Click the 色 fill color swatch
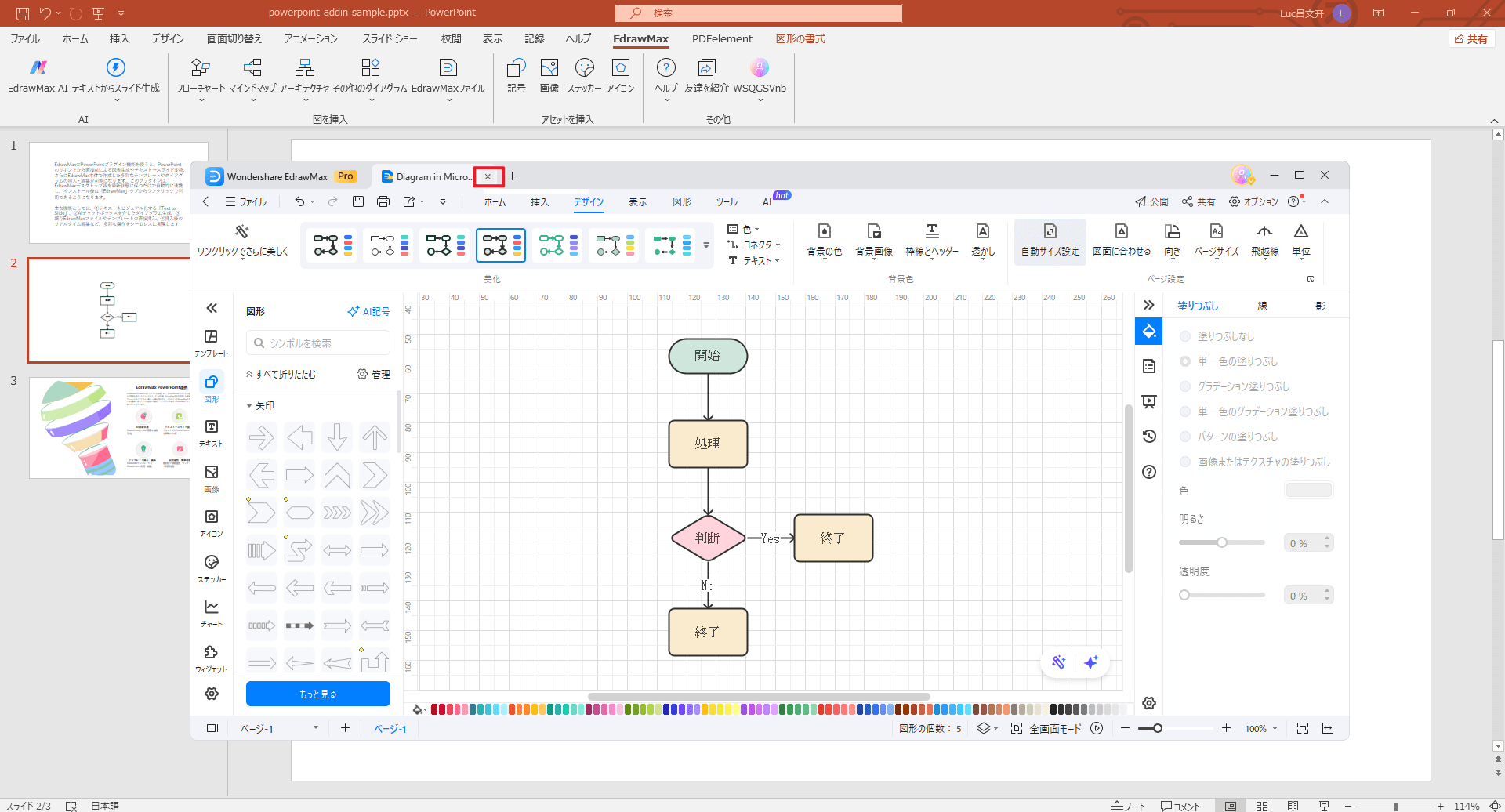 click(x=1308, y=491)
